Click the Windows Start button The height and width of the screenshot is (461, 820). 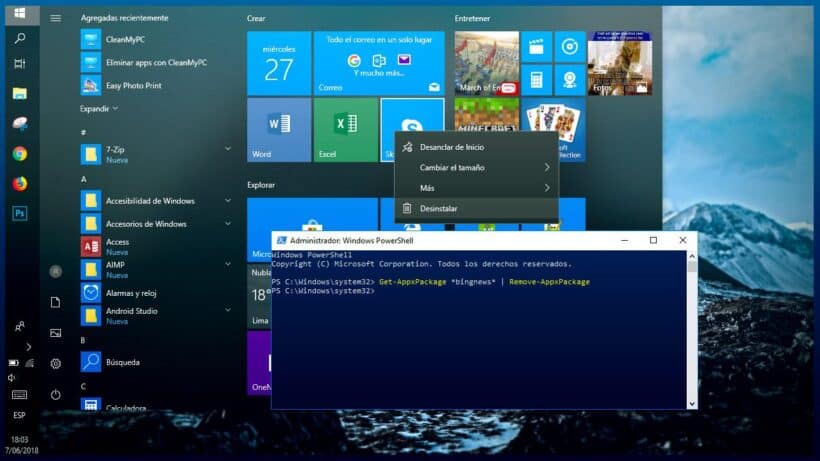pyautogui.click(x=20, y=14)
